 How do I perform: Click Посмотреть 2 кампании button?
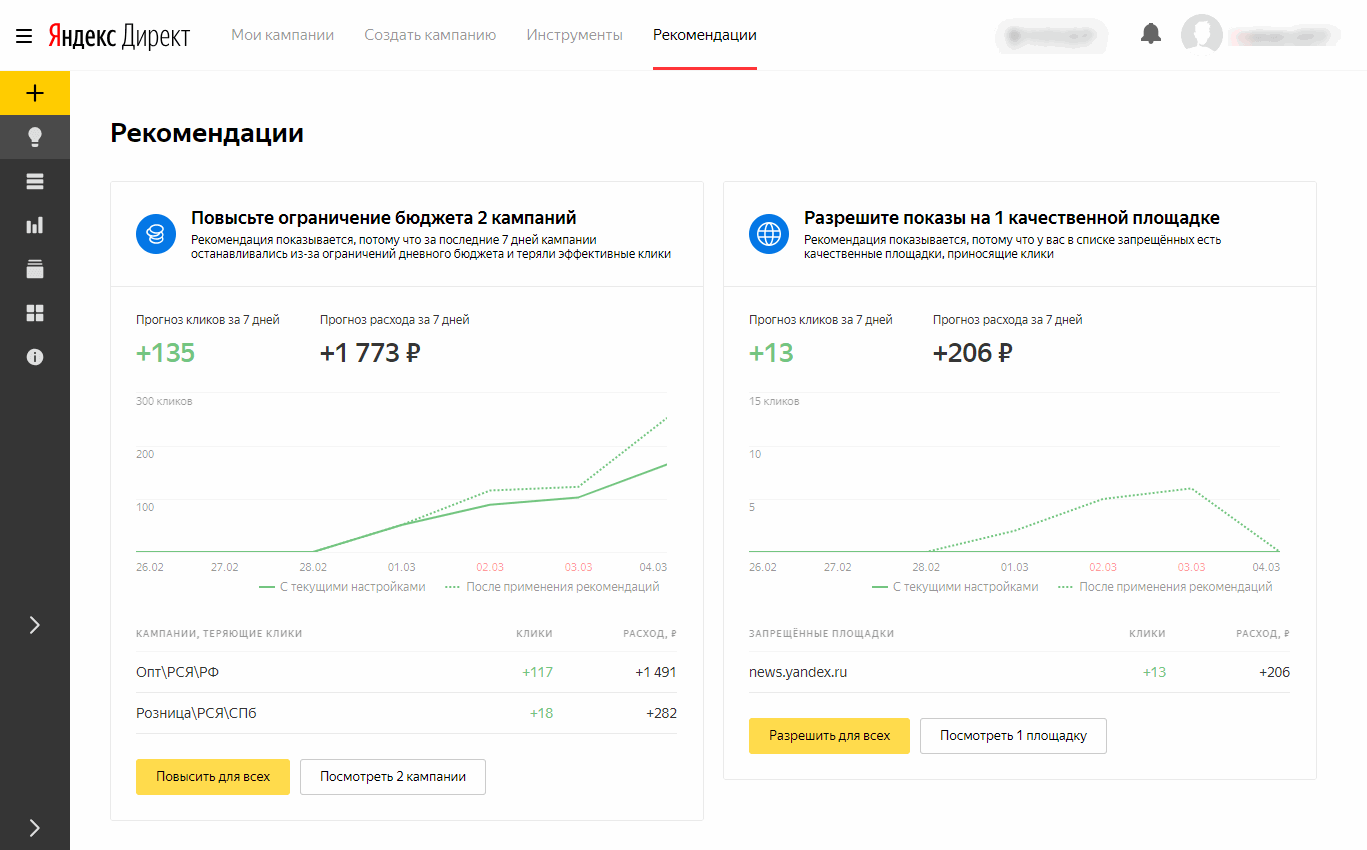(x=393, y=777)
